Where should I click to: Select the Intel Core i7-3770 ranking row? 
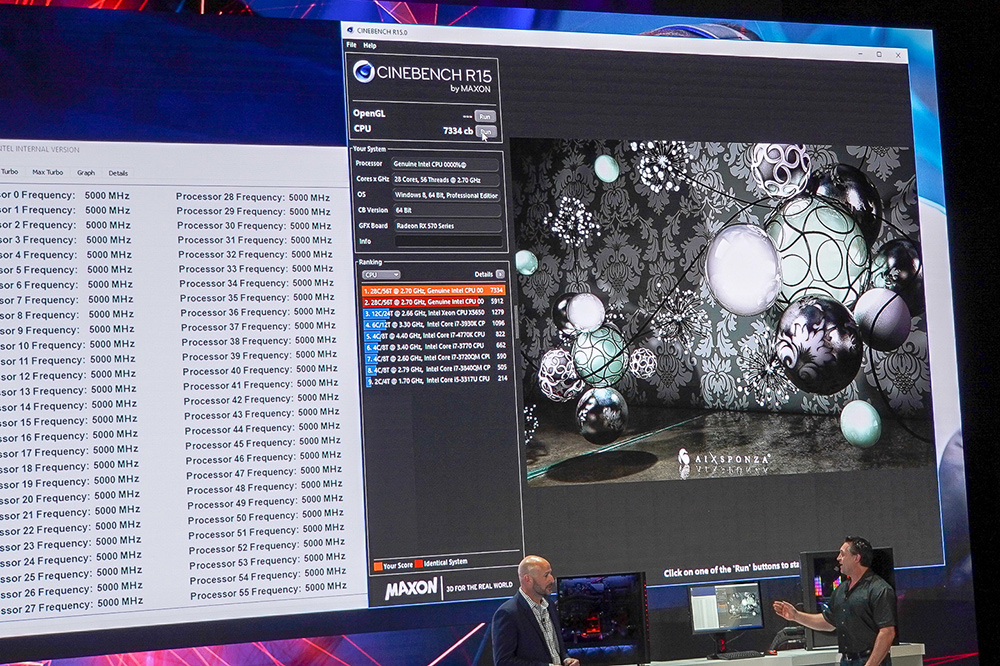coord(435,346)
